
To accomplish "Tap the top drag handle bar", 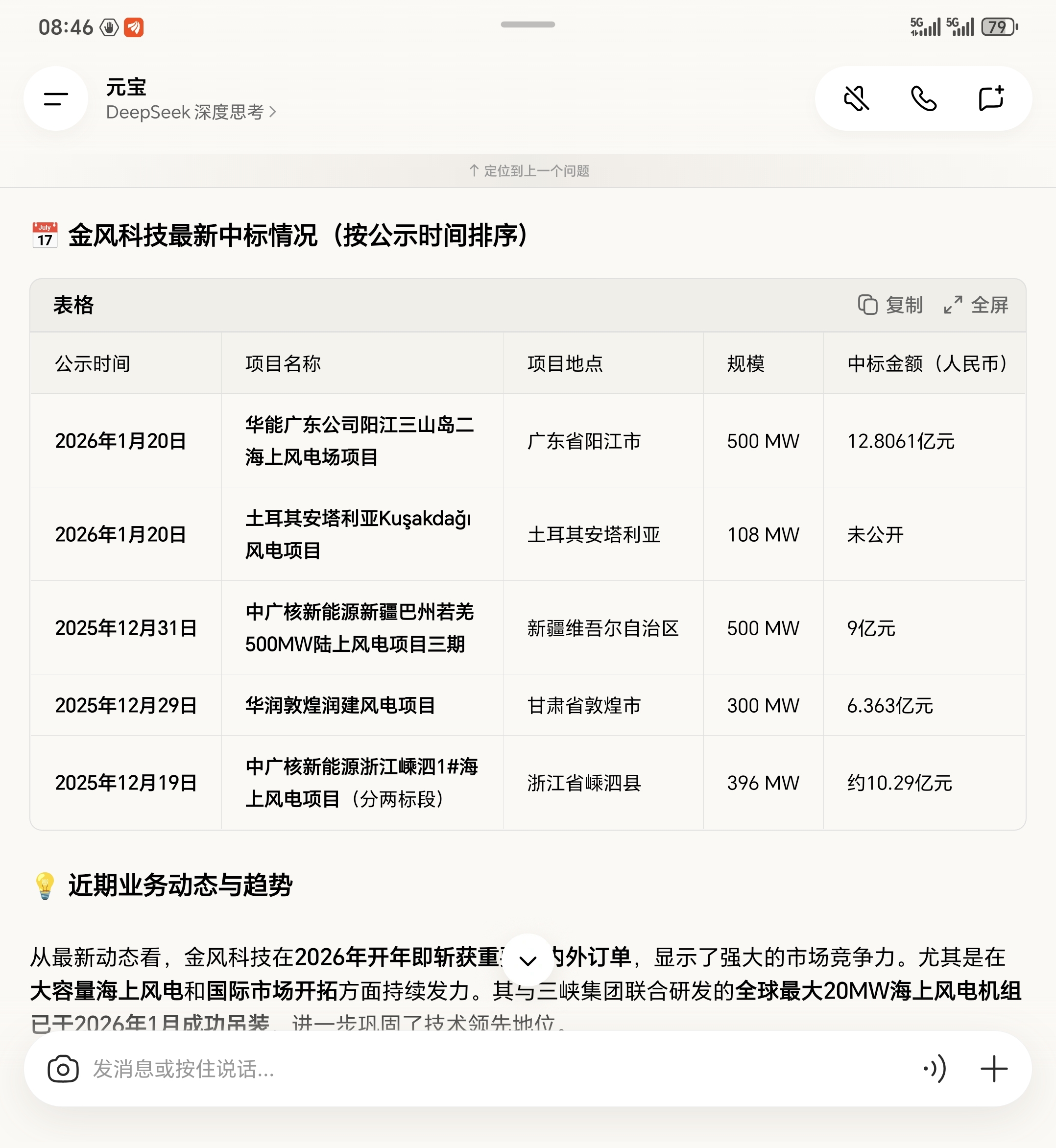I will (x=528, y=24).
